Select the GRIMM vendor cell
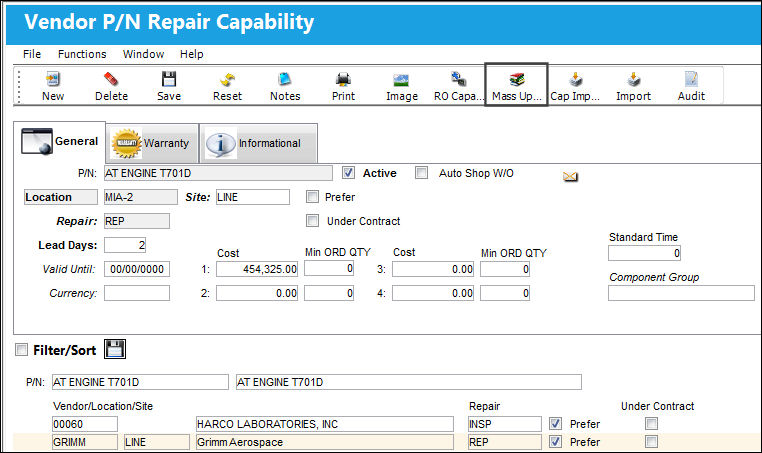Image resolution: width=762 pixels, height=453 pixels. coord(85,442)
